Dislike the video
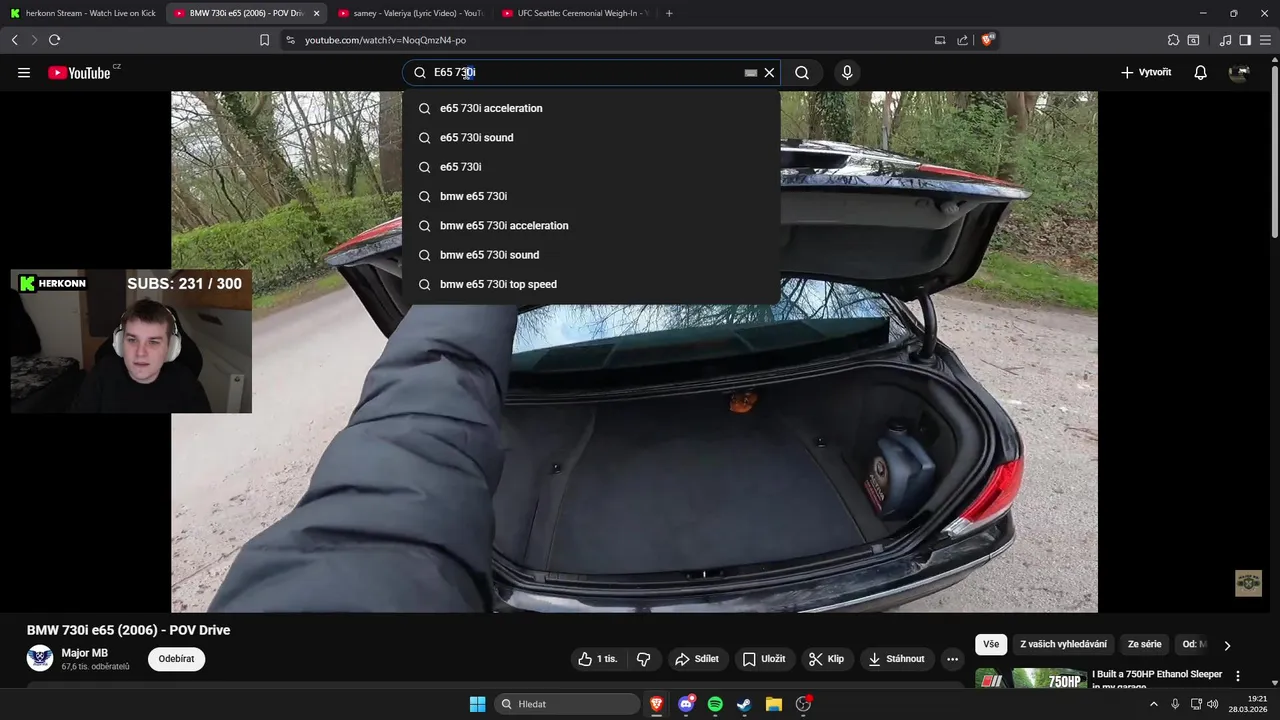Viewport: 1280px width, 720px height. [x=644, y=659]
